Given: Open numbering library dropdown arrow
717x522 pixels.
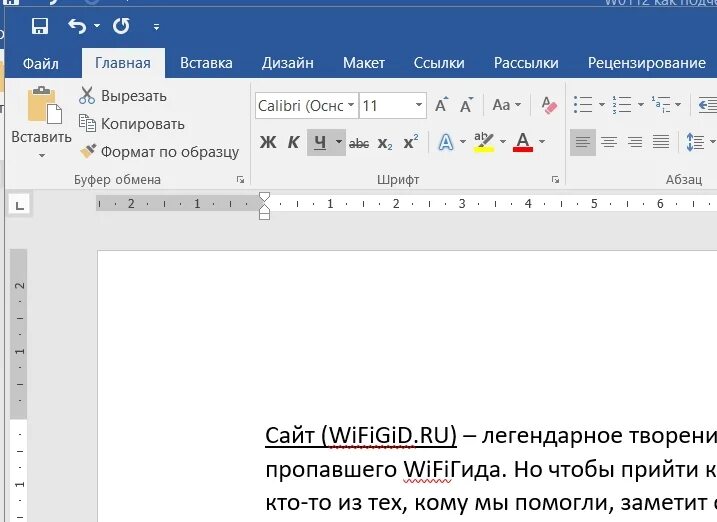Looking at the screenshot, I should [641, 105].
